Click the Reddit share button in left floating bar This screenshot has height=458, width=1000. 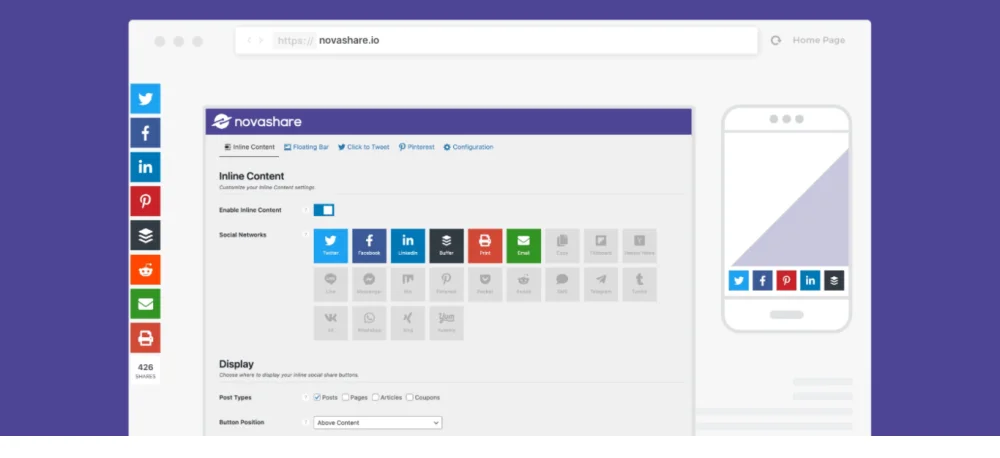pos(145,269)
